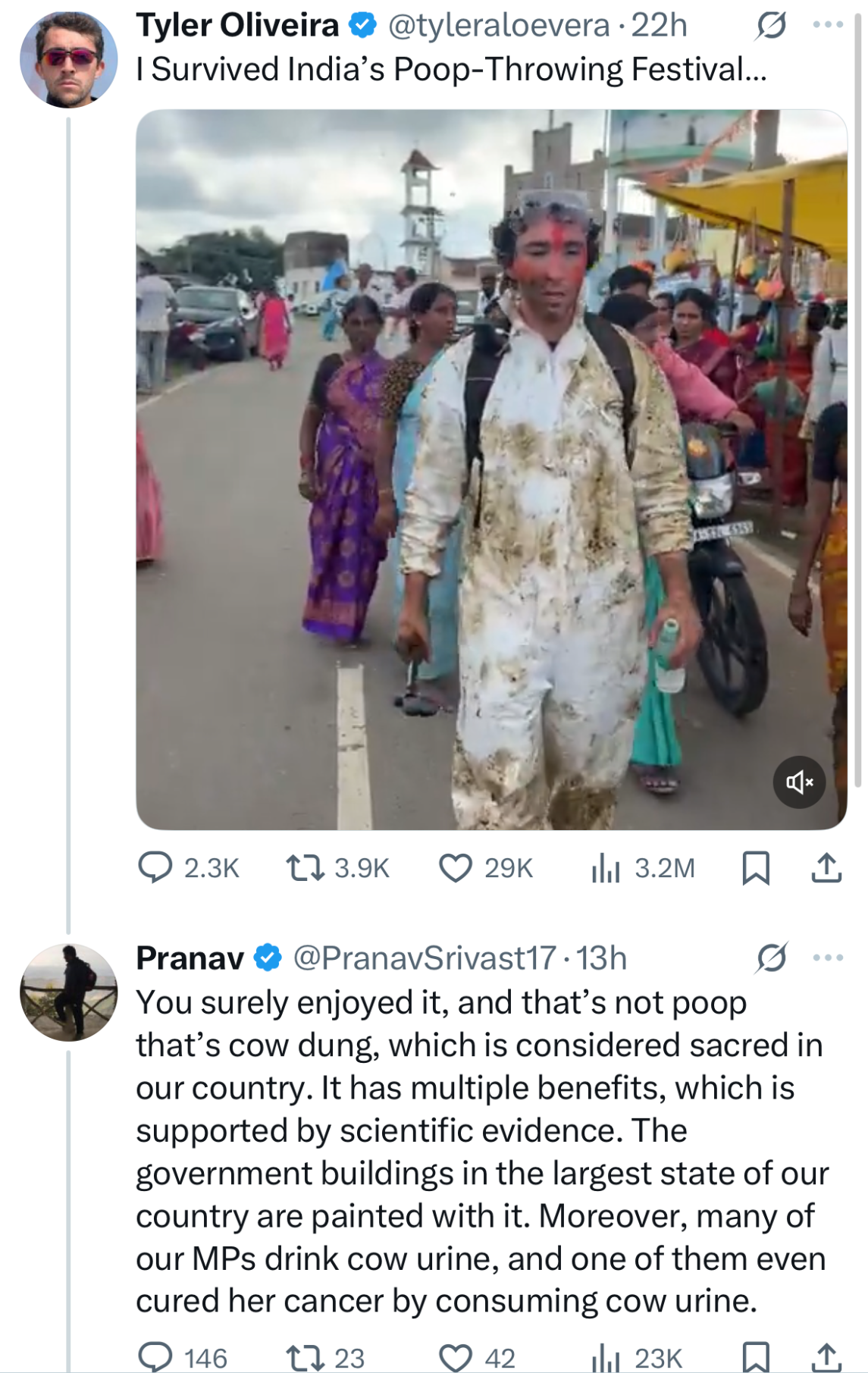Open Grok icon on Pranav's reply

click(x=771, y=958)
